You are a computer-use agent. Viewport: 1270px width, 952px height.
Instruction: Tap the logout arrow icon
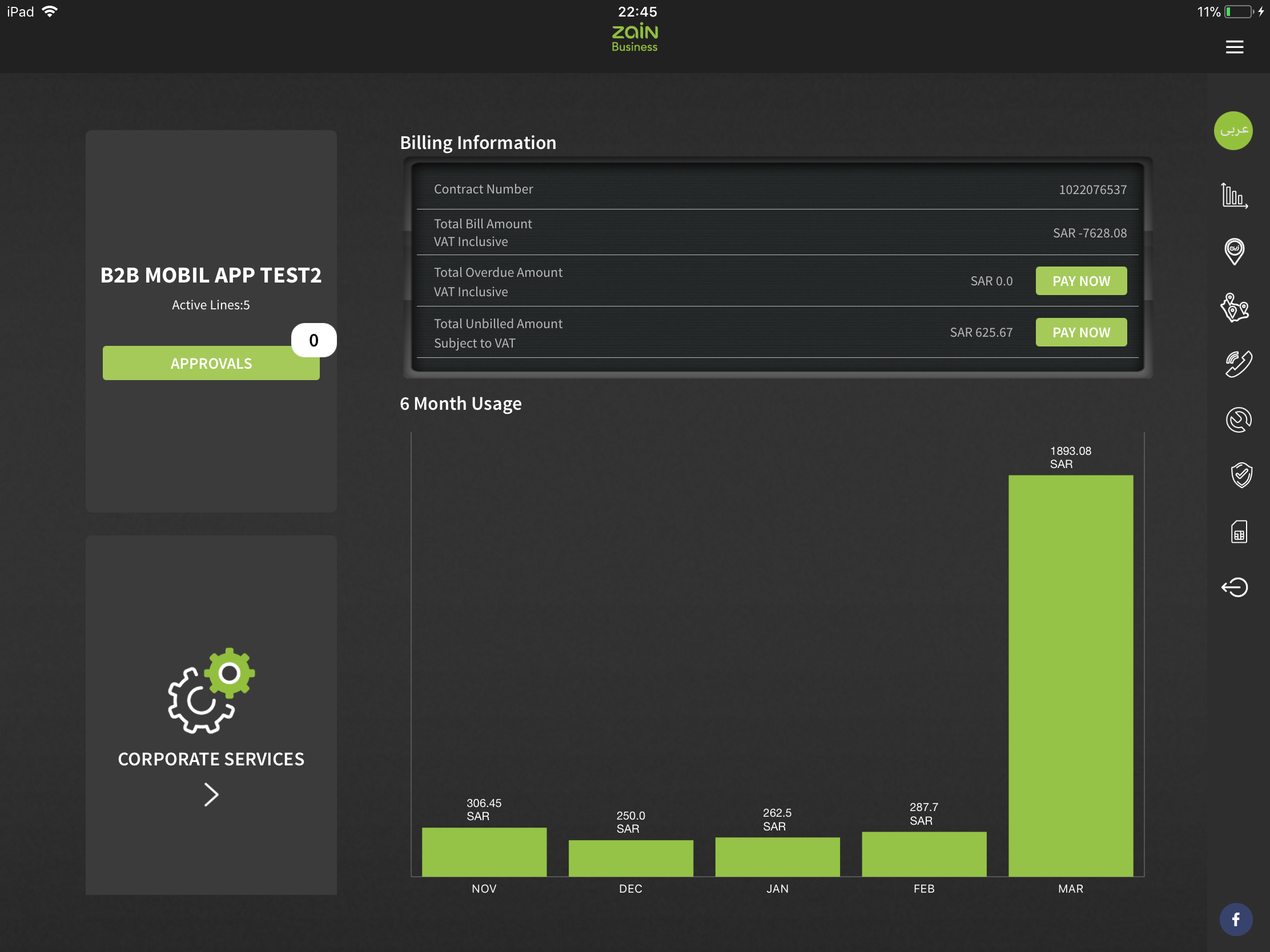pos(1234,587)
